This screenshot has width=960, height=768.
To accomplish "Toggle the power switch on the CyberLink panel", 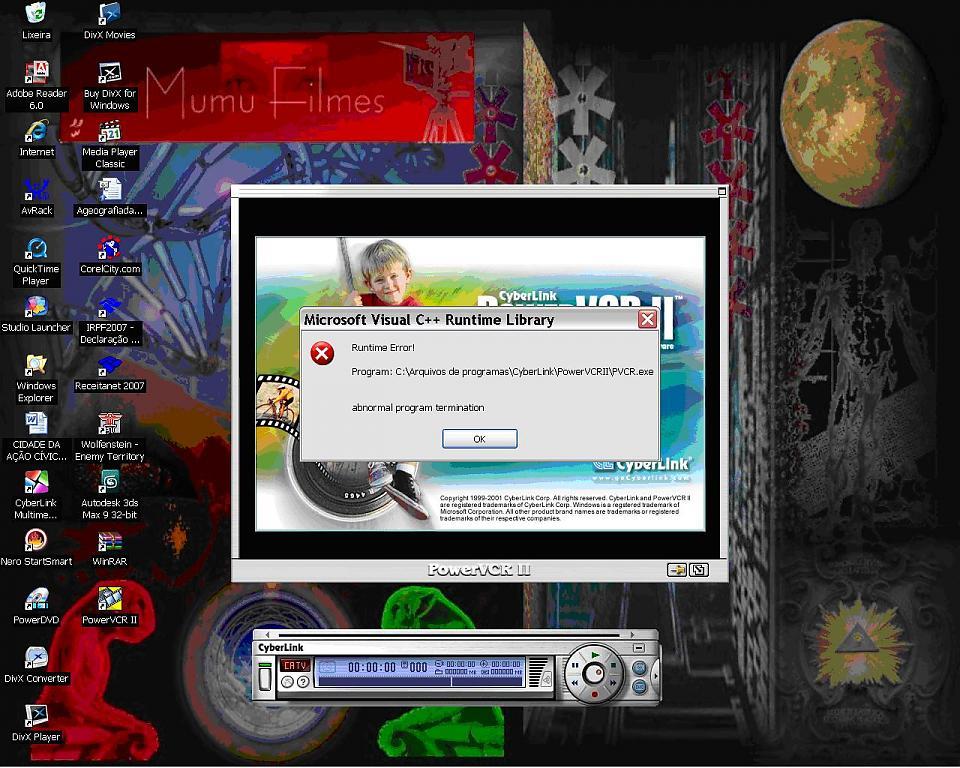I will (265, 679).
